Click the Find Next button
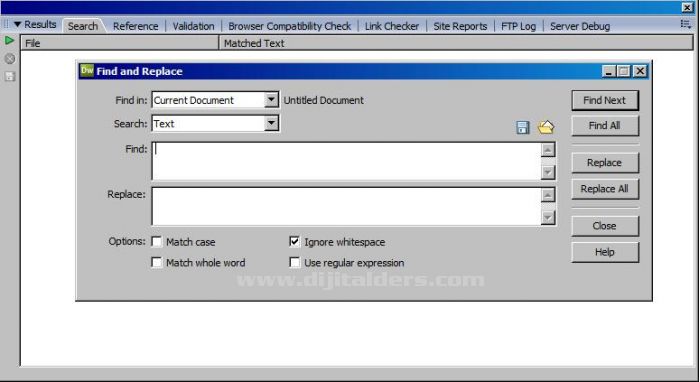 (x=605, y=100)
